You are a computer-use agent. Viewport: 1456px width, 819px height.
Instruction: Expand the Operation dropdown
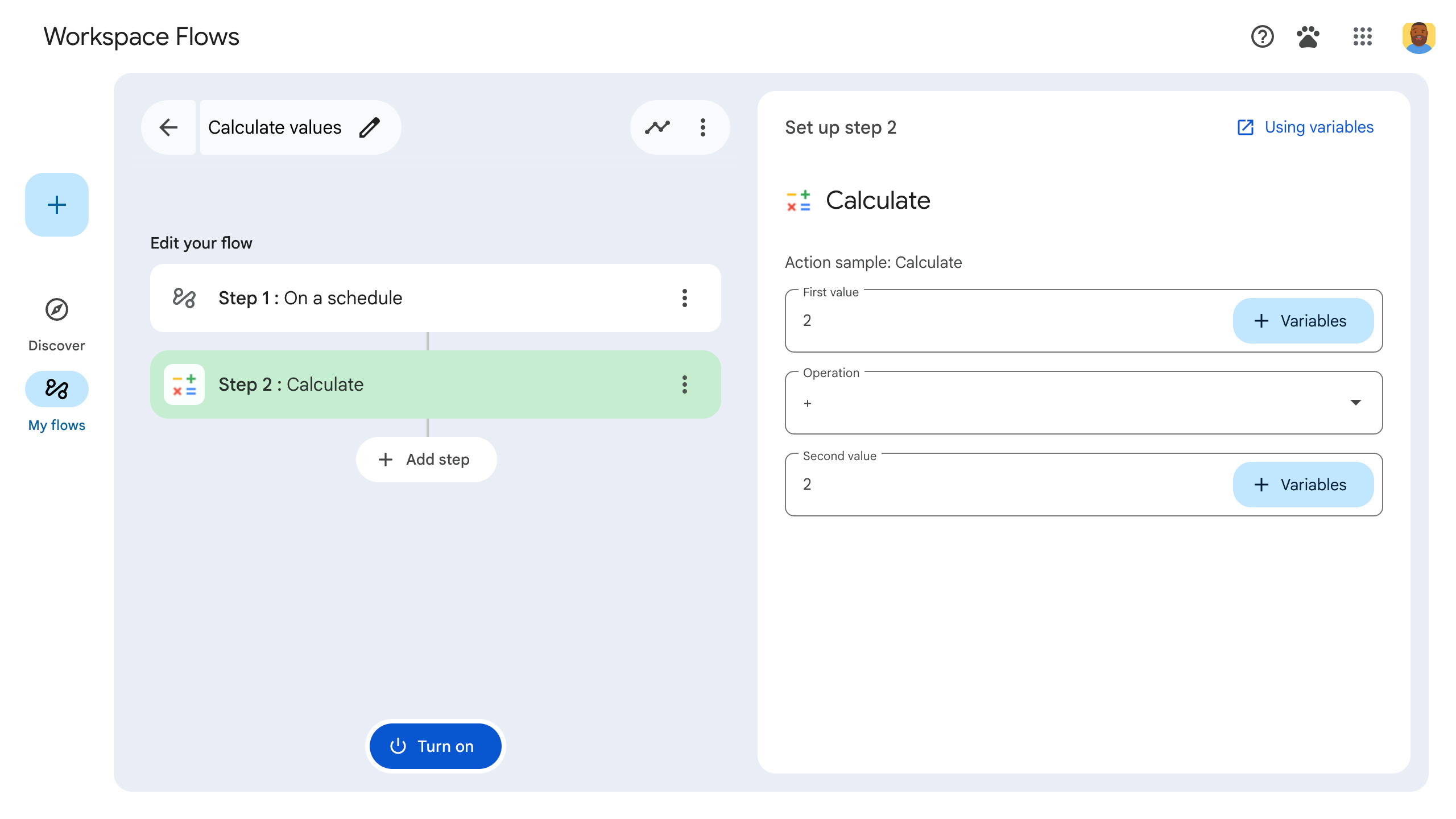coord(1356,403)
